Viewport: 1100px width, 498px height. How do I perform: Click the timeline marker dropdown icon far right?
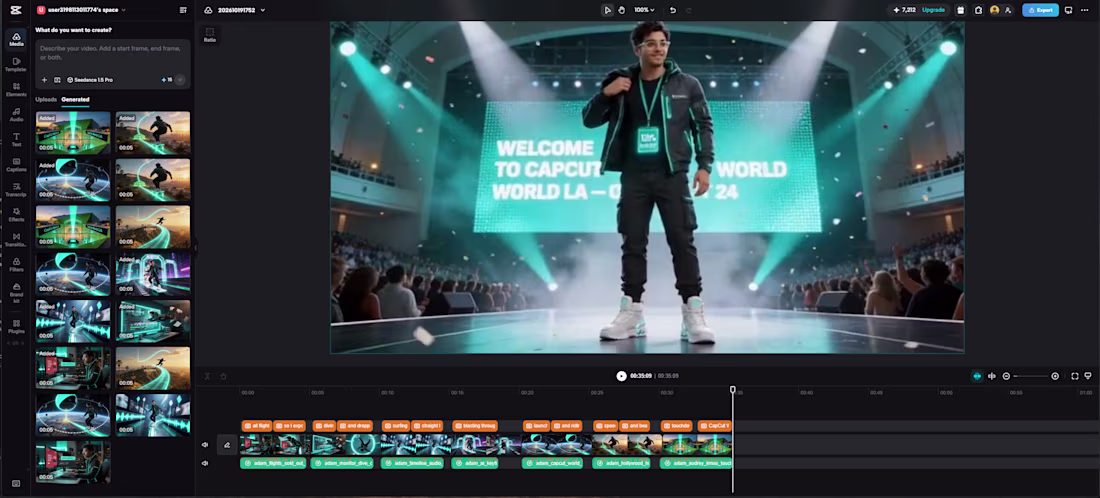click(x=1088, y=376)
